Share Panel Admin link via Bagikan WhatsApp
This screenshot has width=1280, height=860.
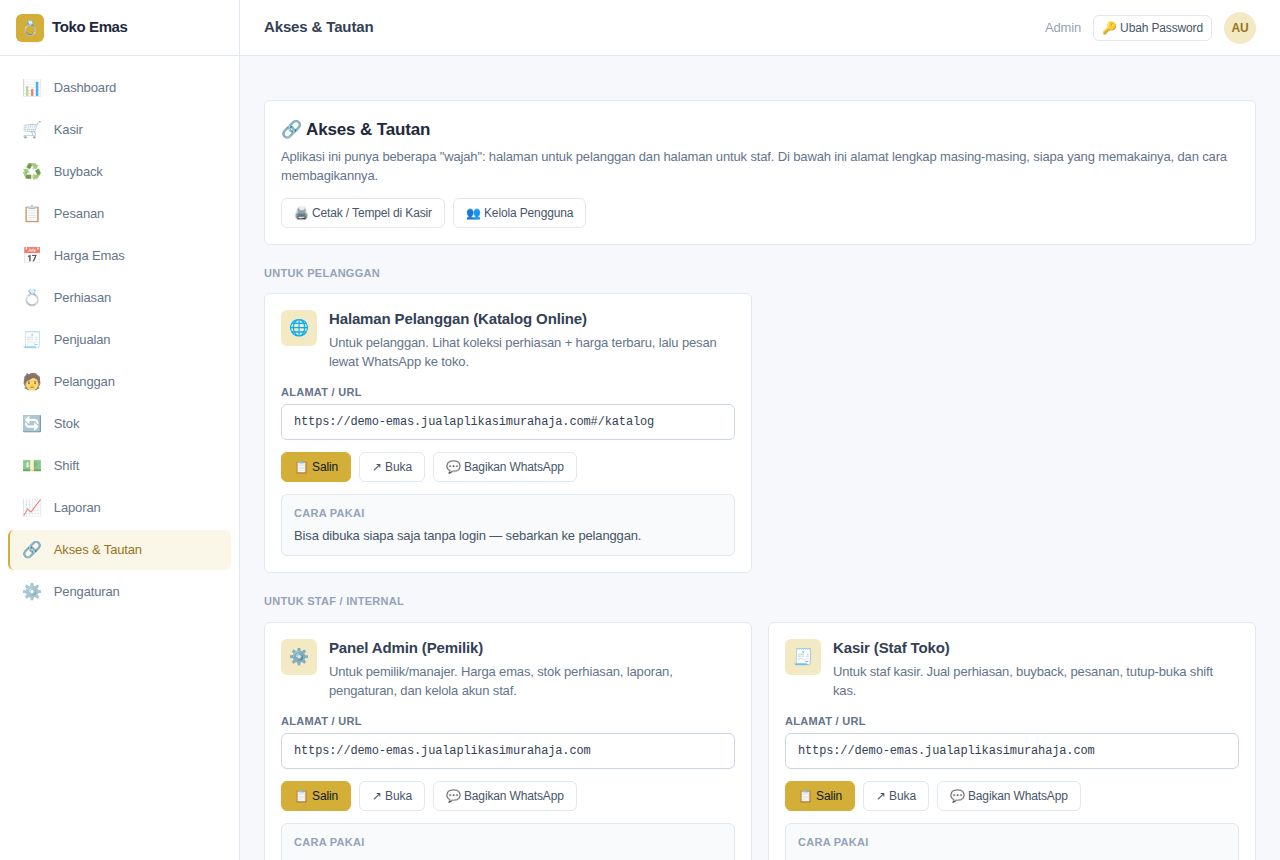[x=505, y=796]
